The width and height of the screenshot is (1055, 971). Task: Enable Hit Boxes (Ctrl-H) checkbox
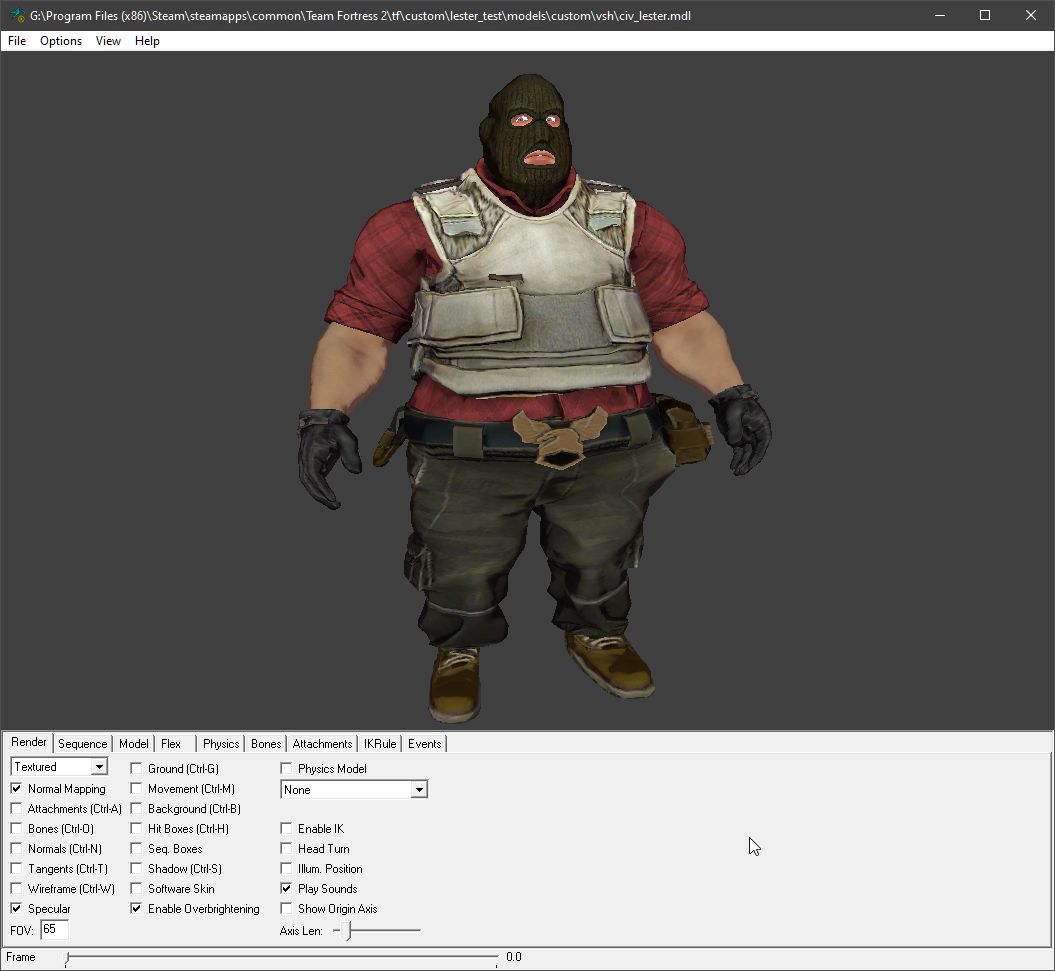tap(136, 828)
